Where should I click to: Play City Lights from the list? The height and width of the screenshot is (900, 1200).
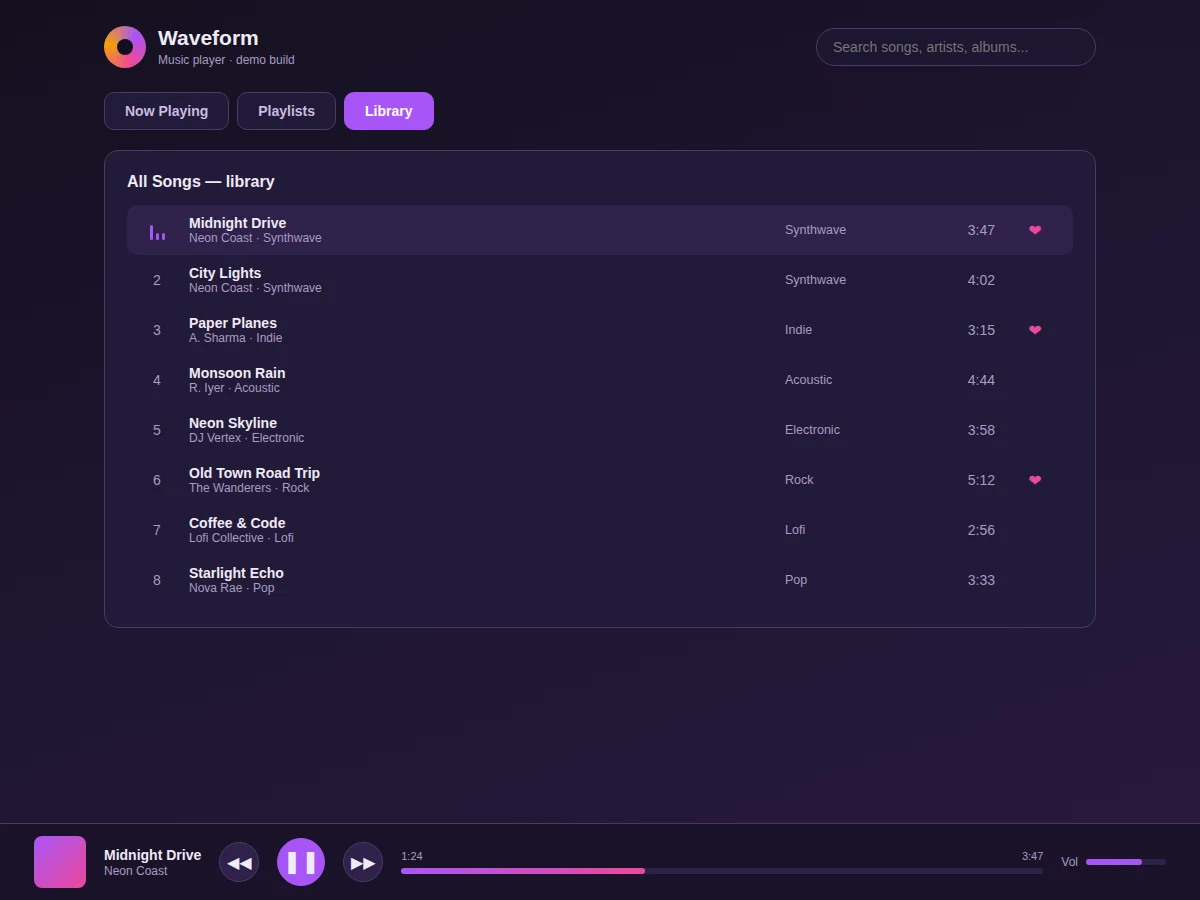(x=600, y=280)
